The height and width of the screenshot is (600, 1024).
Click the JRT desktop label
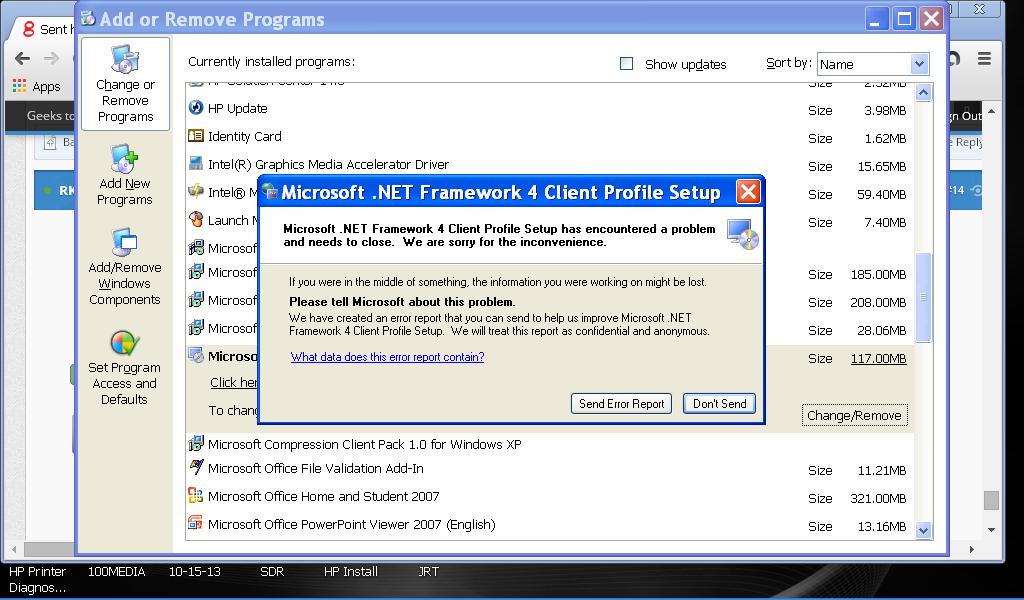pyautogui.click(x=428, y=572)
